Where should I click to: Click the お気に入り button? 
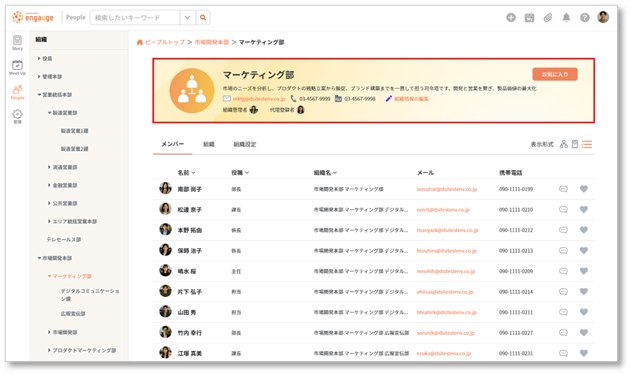555,74
